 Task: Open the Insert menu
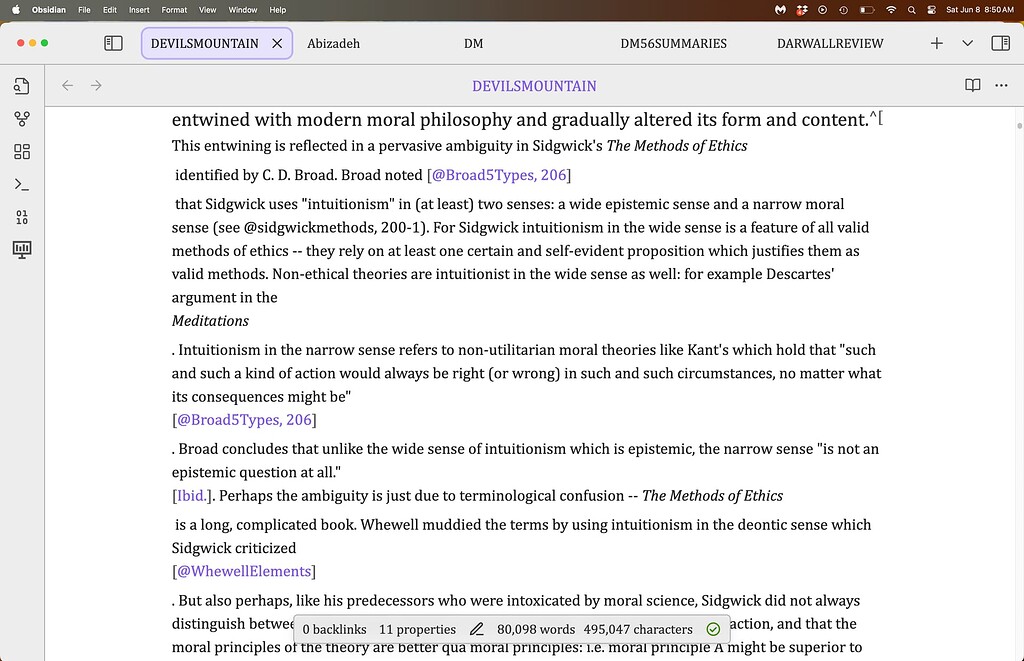coord(138,9)
